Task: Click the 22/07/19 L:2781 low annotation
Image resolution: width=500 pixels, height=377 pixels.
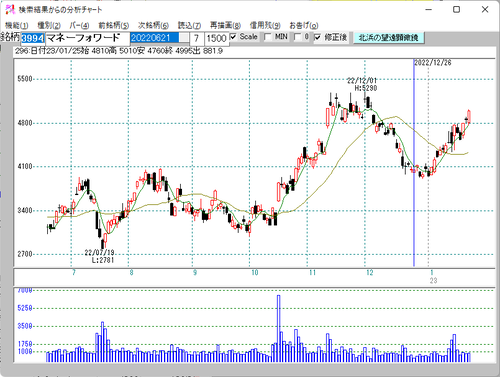Action: click(99, 256)
